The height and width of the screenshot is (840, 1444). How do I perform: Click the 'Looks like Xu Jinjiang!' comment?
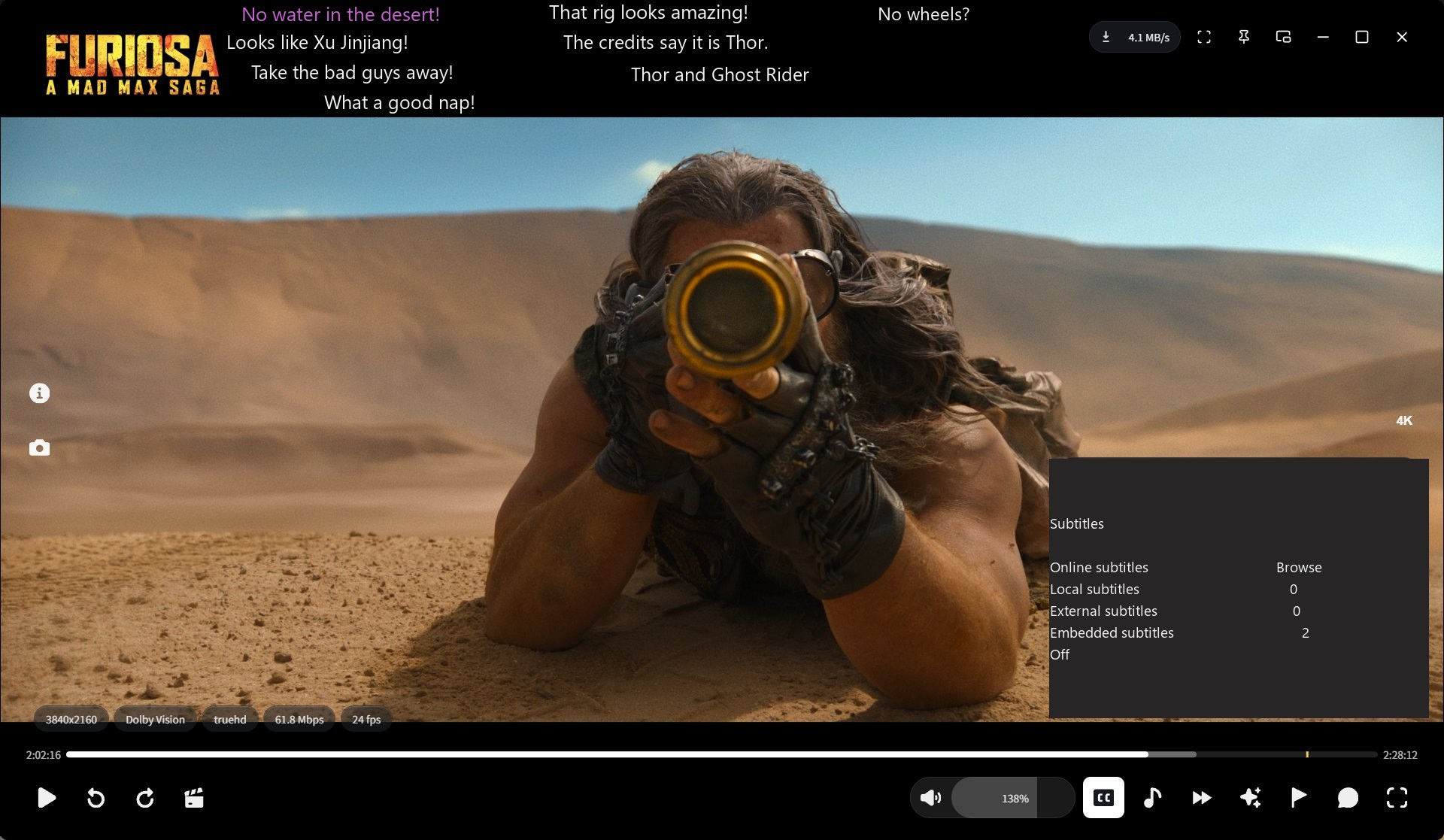tap(317, 42)
